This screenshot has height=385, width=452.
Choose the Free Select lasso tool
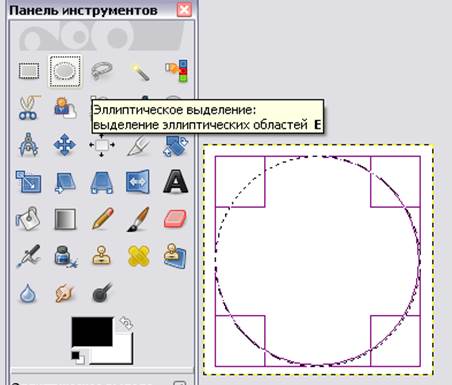pyautogui.click(x=102, y=71)
